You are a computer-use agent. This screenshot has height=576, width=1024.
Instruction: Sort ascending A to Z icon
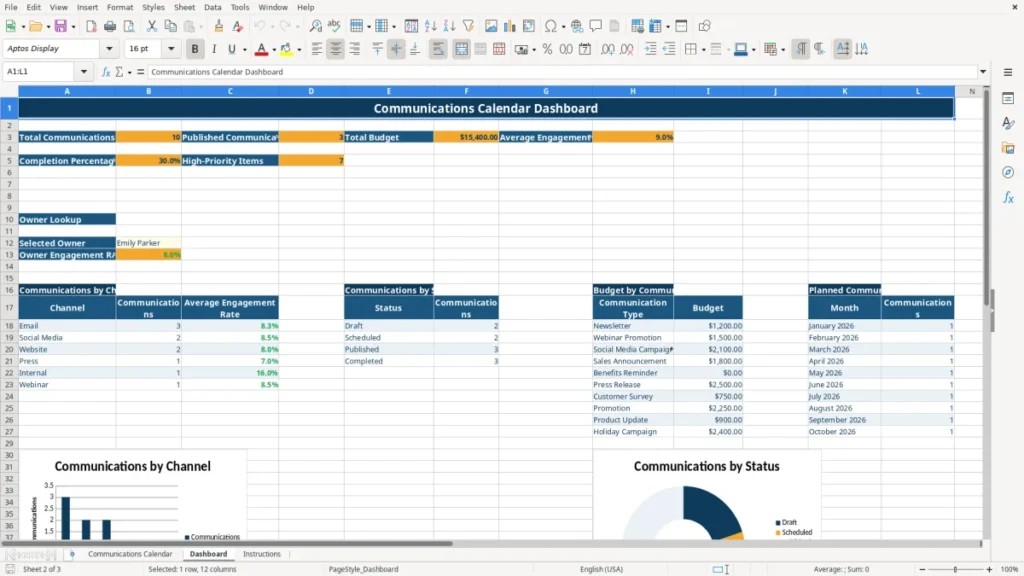click(430, 26)
